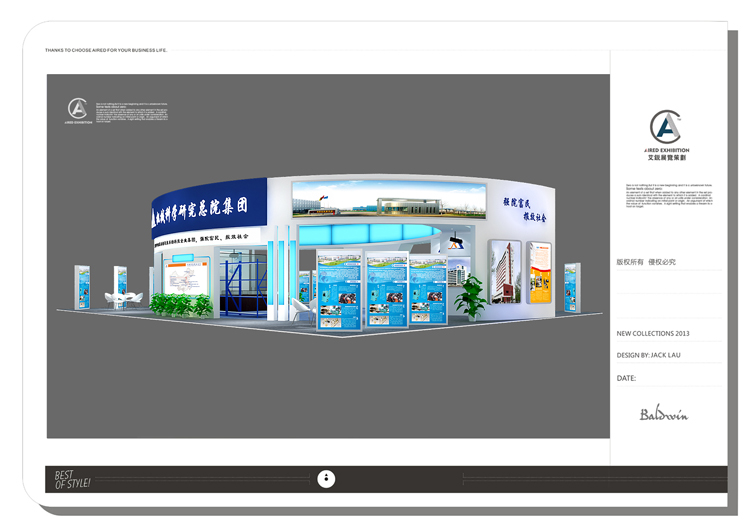Click the 版权所有 侵权必究 copyright text

(x=646, y=262)
